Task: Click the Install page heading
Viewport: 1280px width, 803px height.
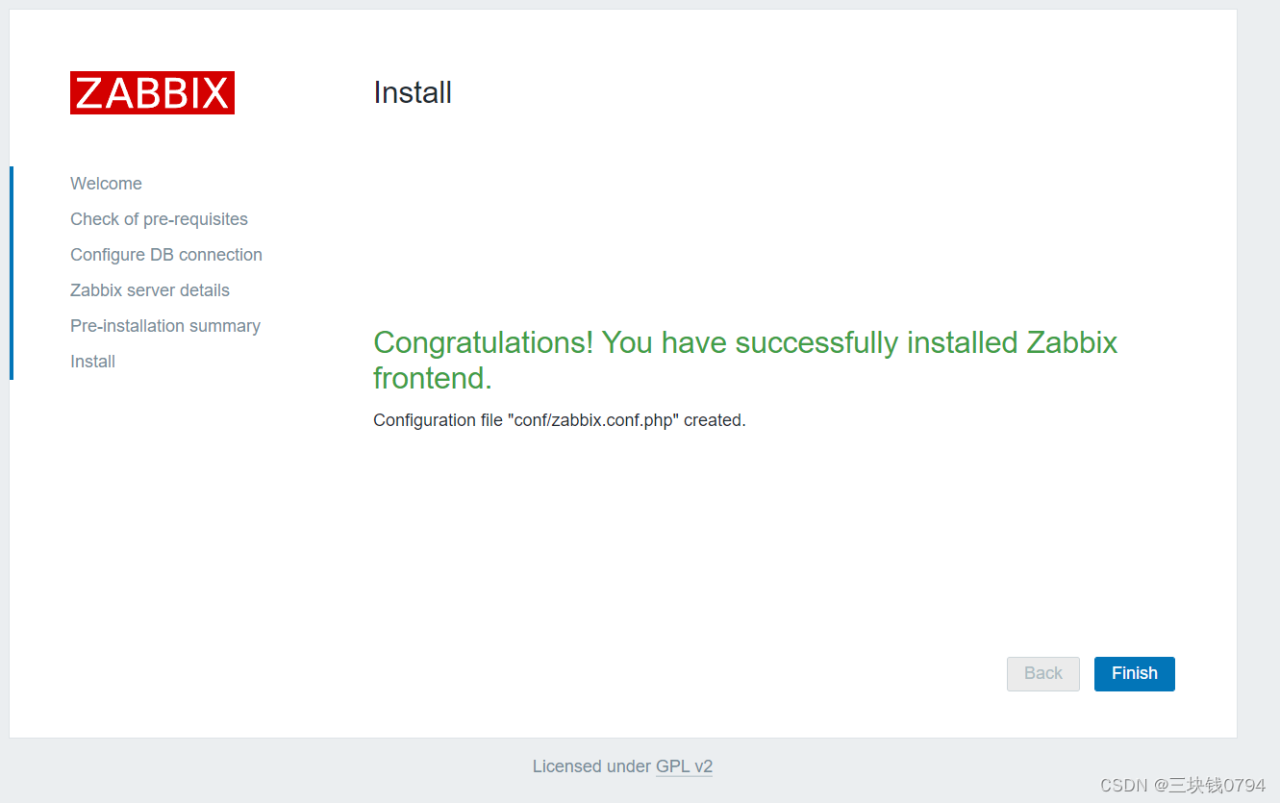Action: (x=412, y=93)
